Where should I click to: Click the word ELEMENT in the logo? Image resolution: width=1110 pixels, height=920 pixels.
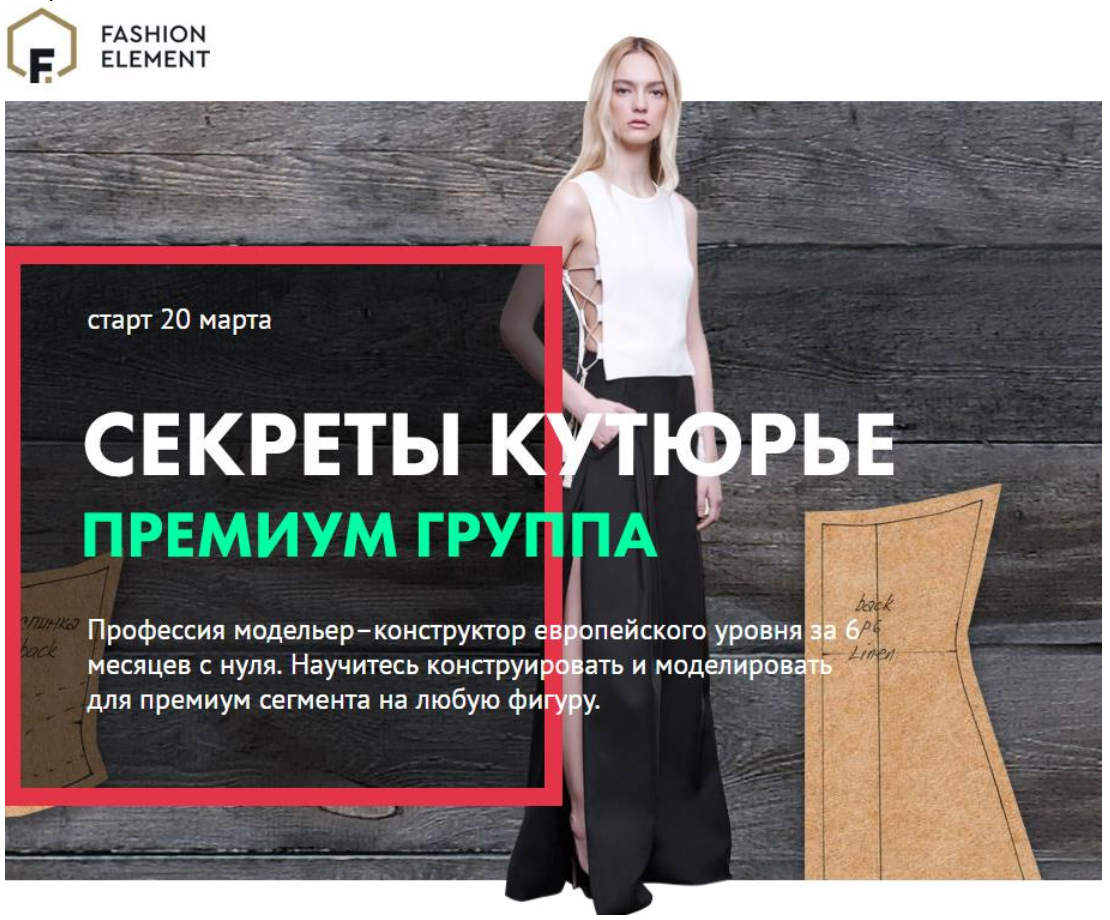[155, 59]
